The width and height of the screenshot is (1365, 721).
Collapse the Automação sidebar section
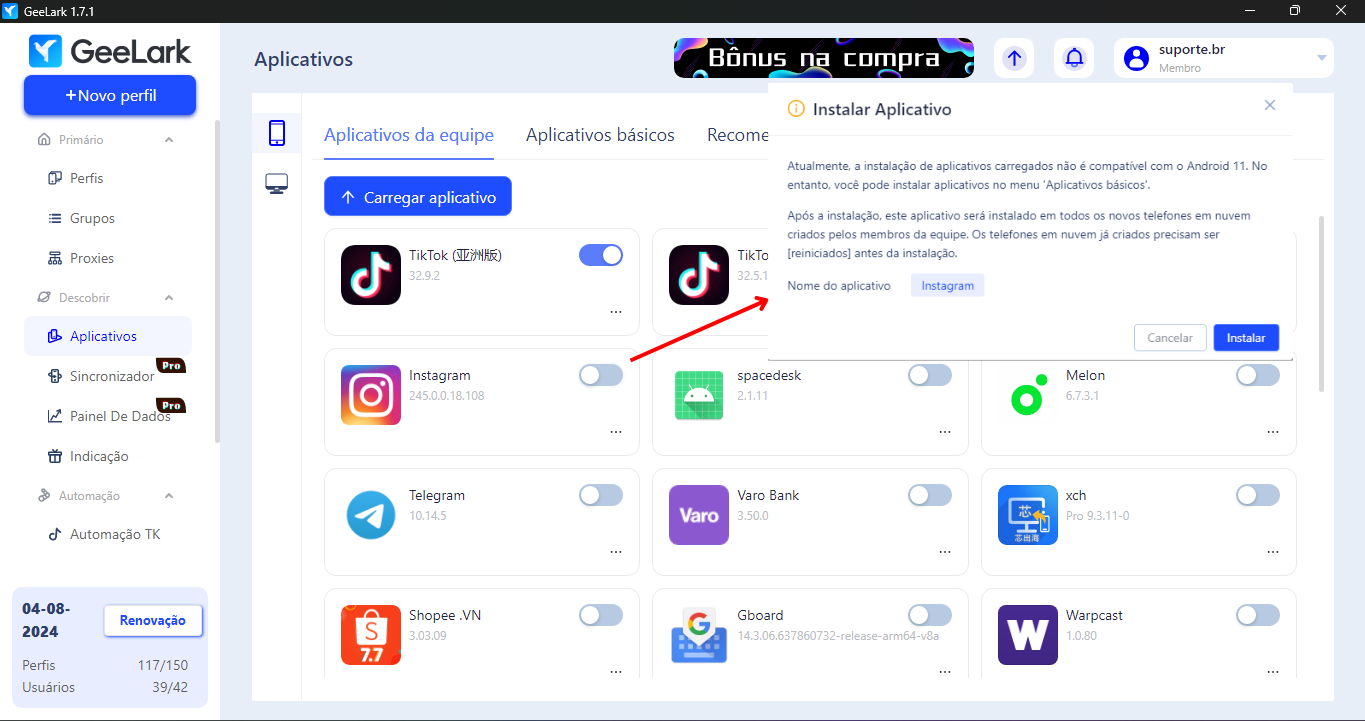coord(169,496)
